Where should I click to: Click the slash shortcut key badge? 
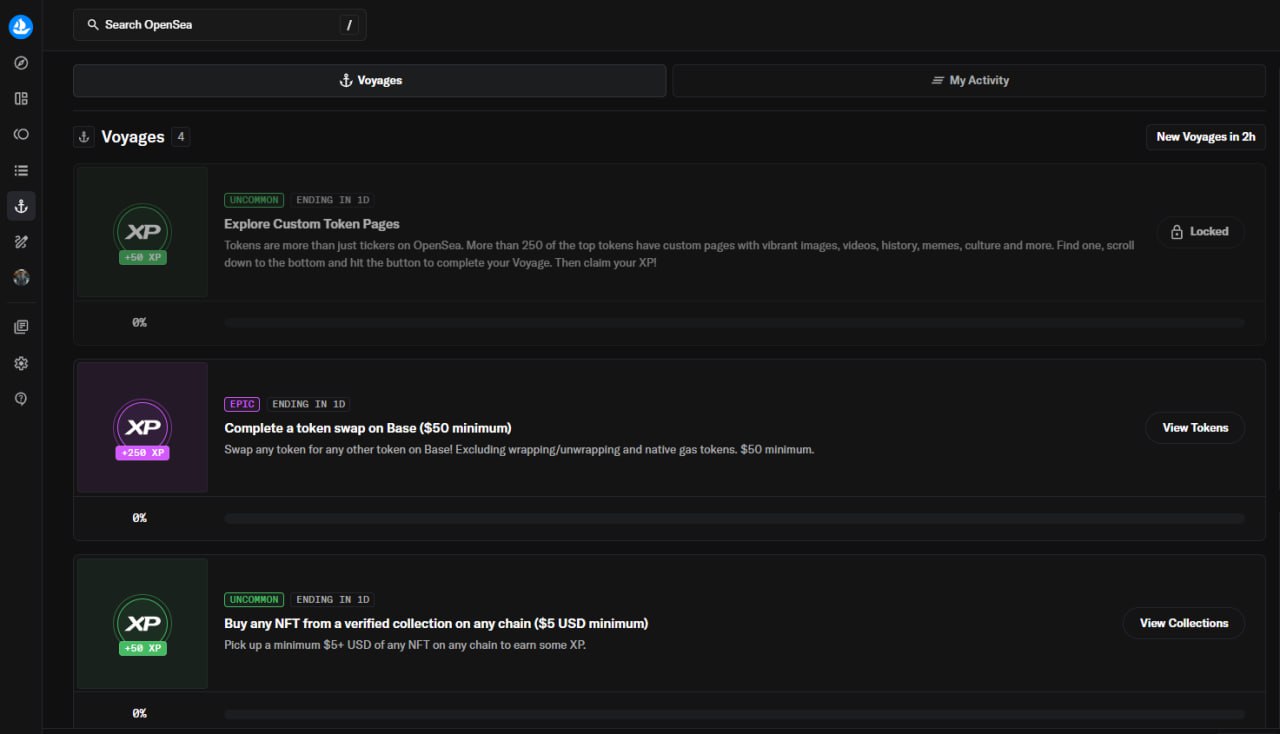pyautogui.click(x=349, y=25)
